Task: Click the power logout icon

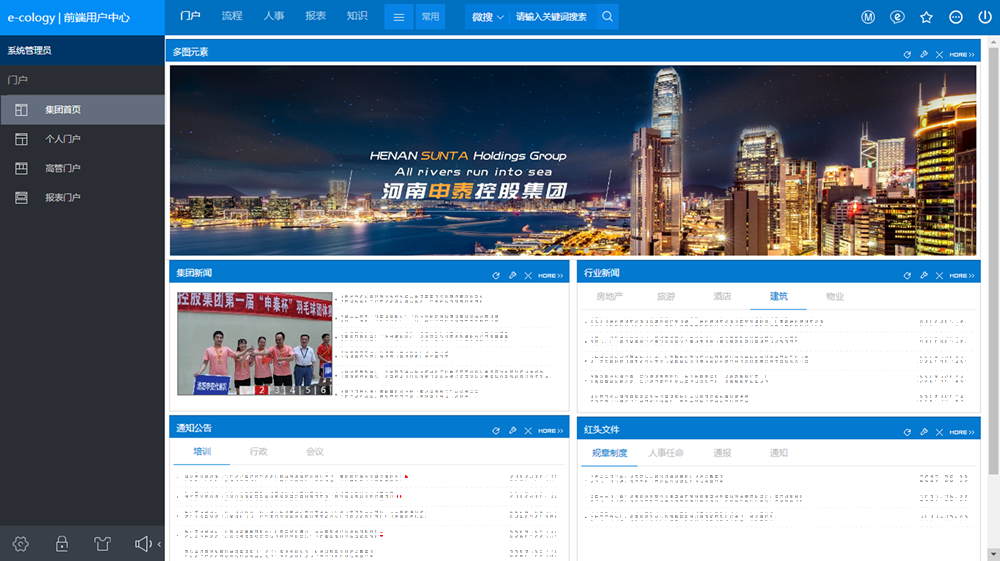Action: [x=985, y=17]
